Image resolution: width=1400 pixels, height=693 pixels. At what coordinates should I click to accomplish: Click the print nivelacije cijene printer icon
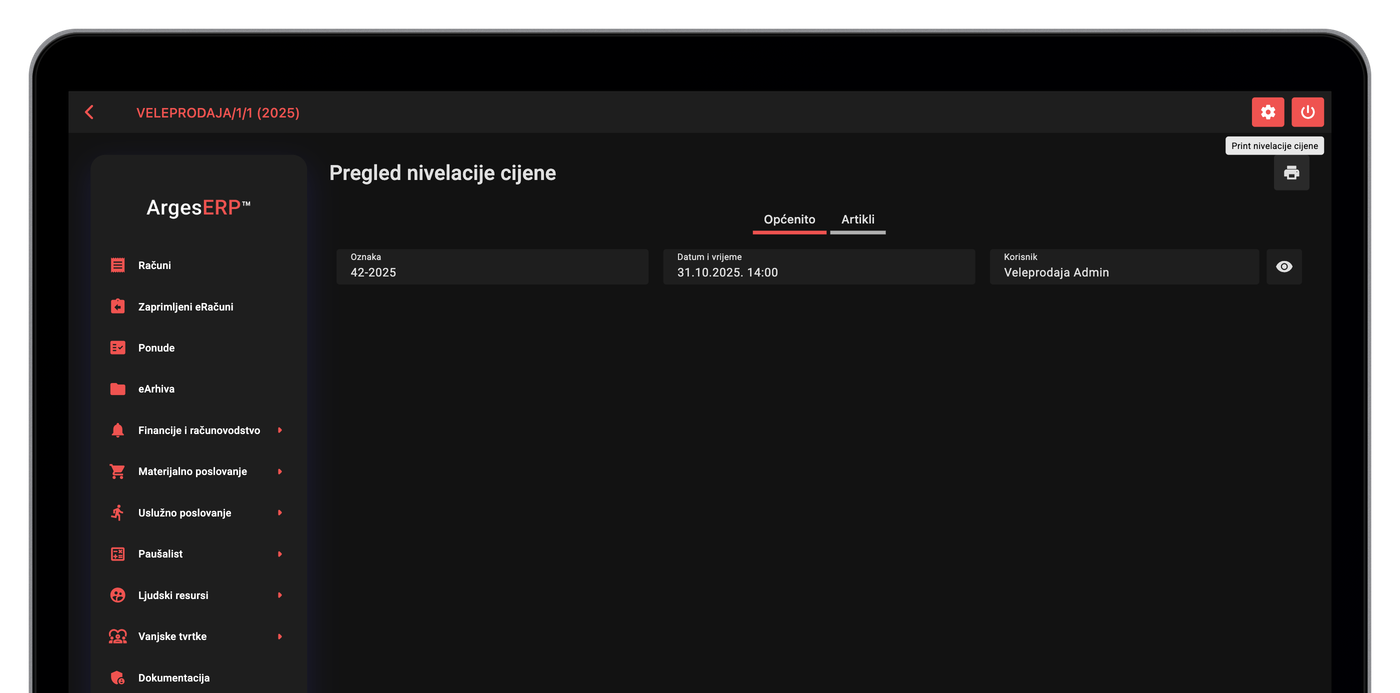click(1291, 173)
